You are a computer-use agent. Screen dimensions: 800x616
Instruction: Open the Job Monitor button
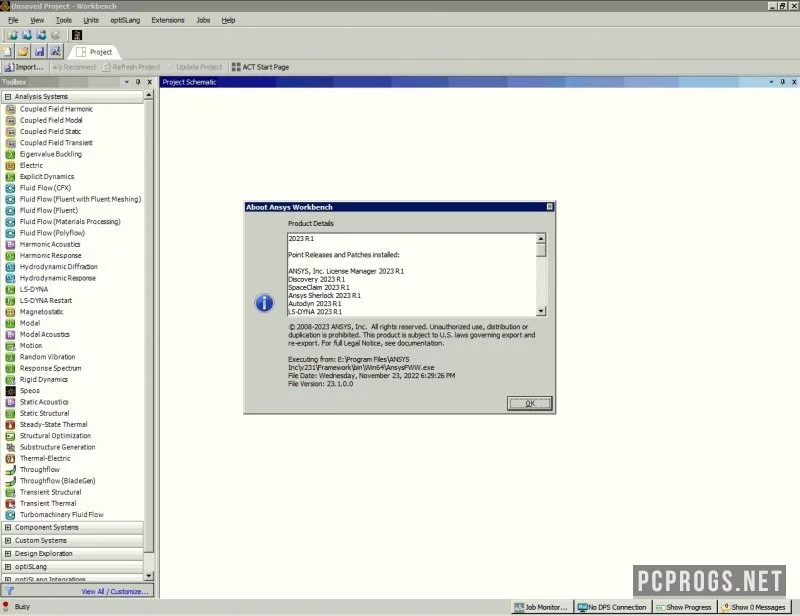[x=541, y=607]
